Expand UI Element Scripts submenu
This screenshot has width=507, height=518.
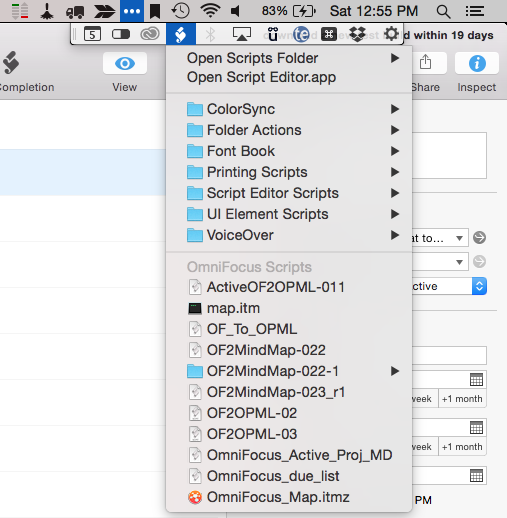(x=289, y=214)
